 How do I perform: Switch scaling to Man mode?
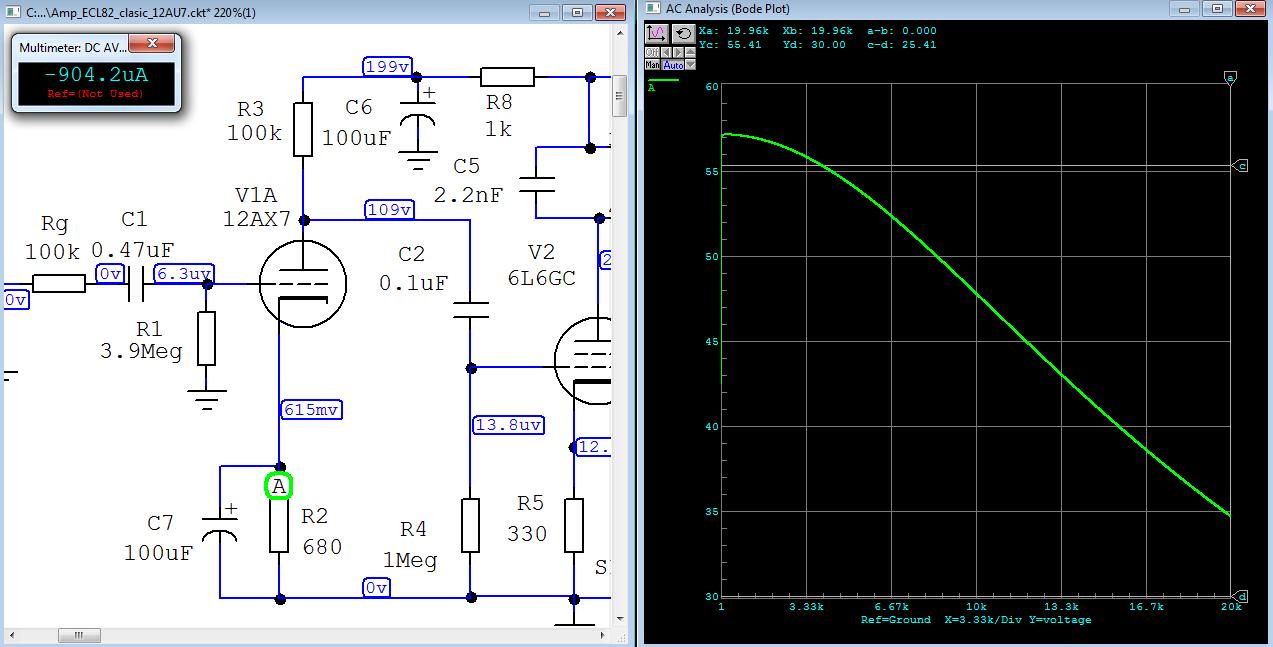click(652, 64)
